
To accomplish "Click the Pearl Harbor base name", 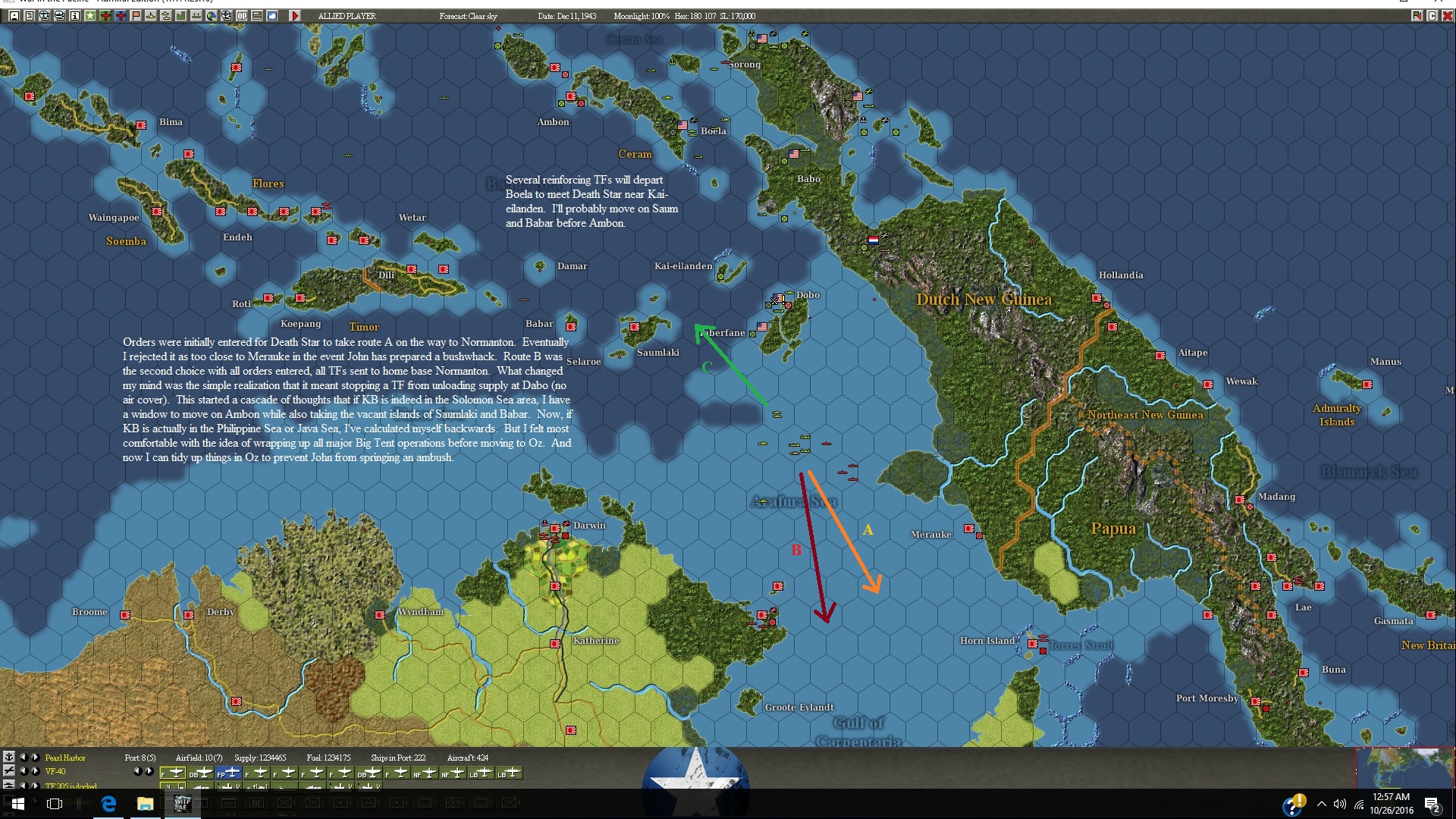I will 65,758.
